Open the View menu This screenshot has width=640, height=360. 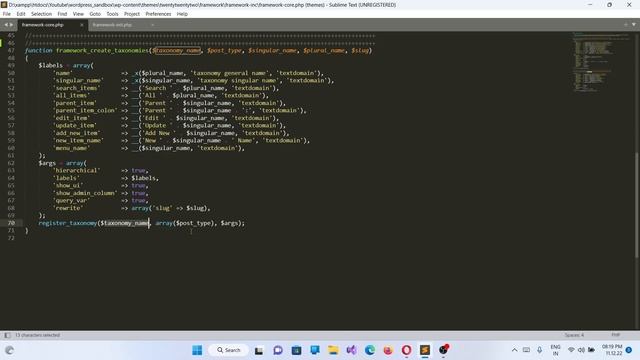pos(78,14)
